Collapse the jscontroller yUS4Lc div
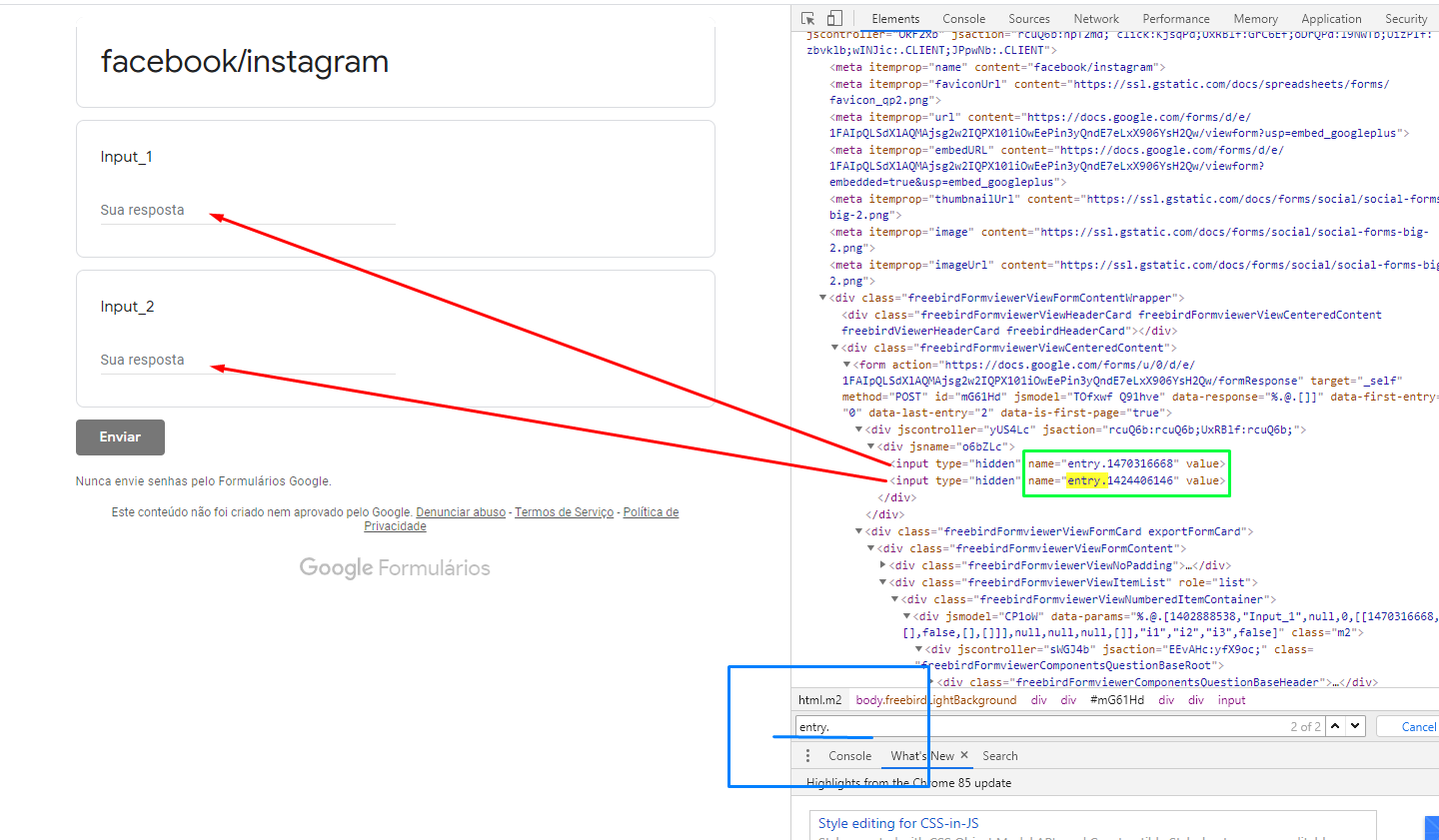The height and width of the screenshot is (840, 1439). [x=858, y=429]
